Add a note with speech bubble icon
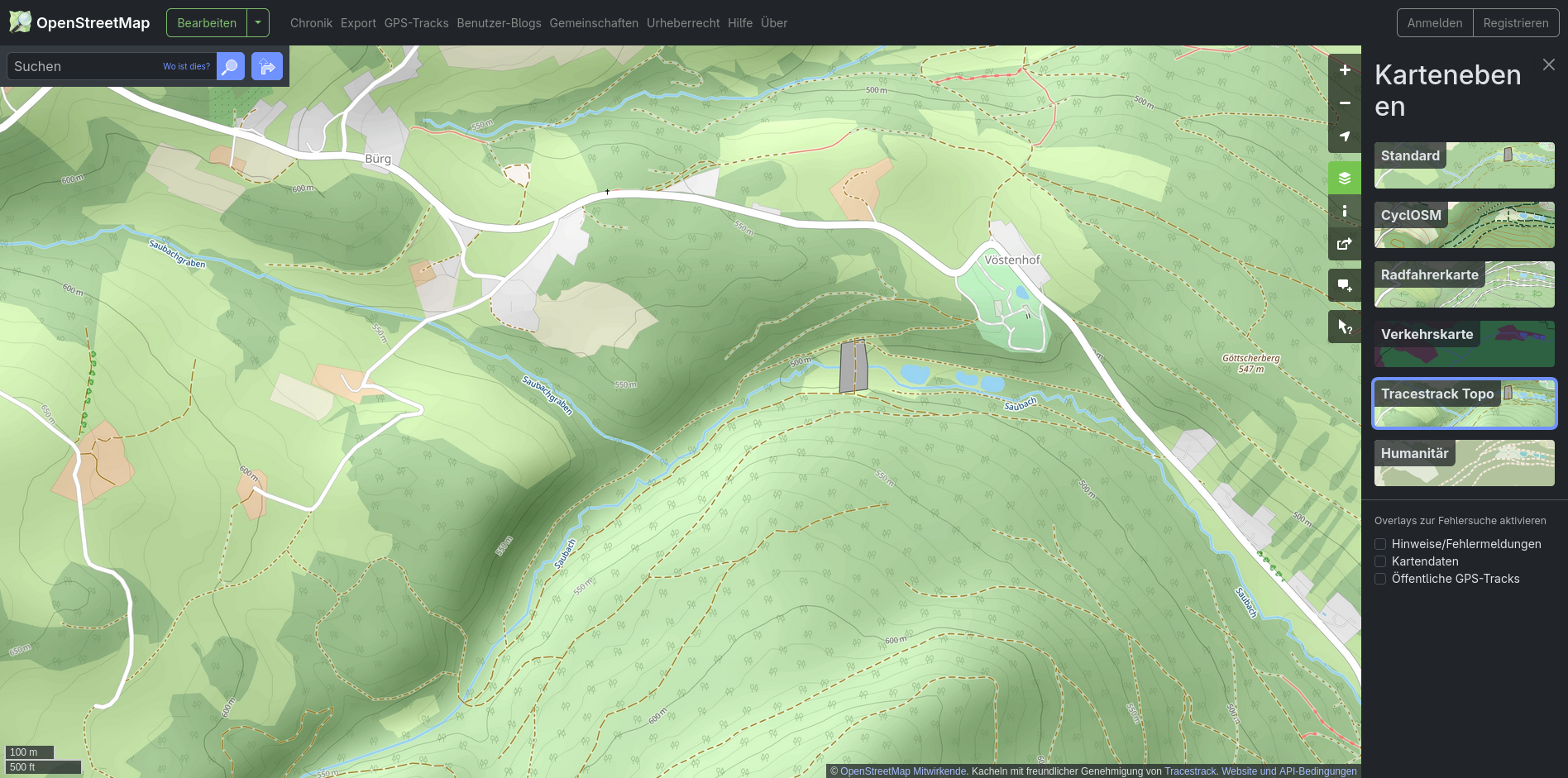 click(1345, 286)
